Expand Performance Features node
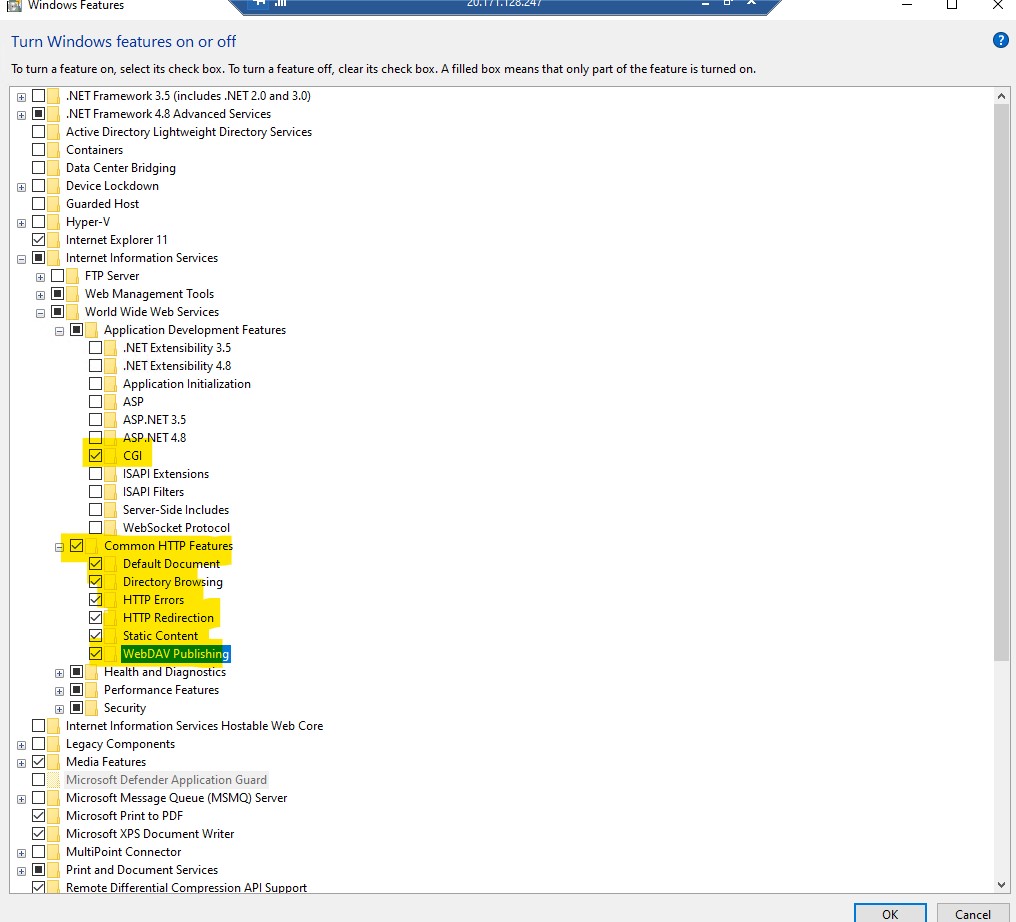 [x=59, y=691]
